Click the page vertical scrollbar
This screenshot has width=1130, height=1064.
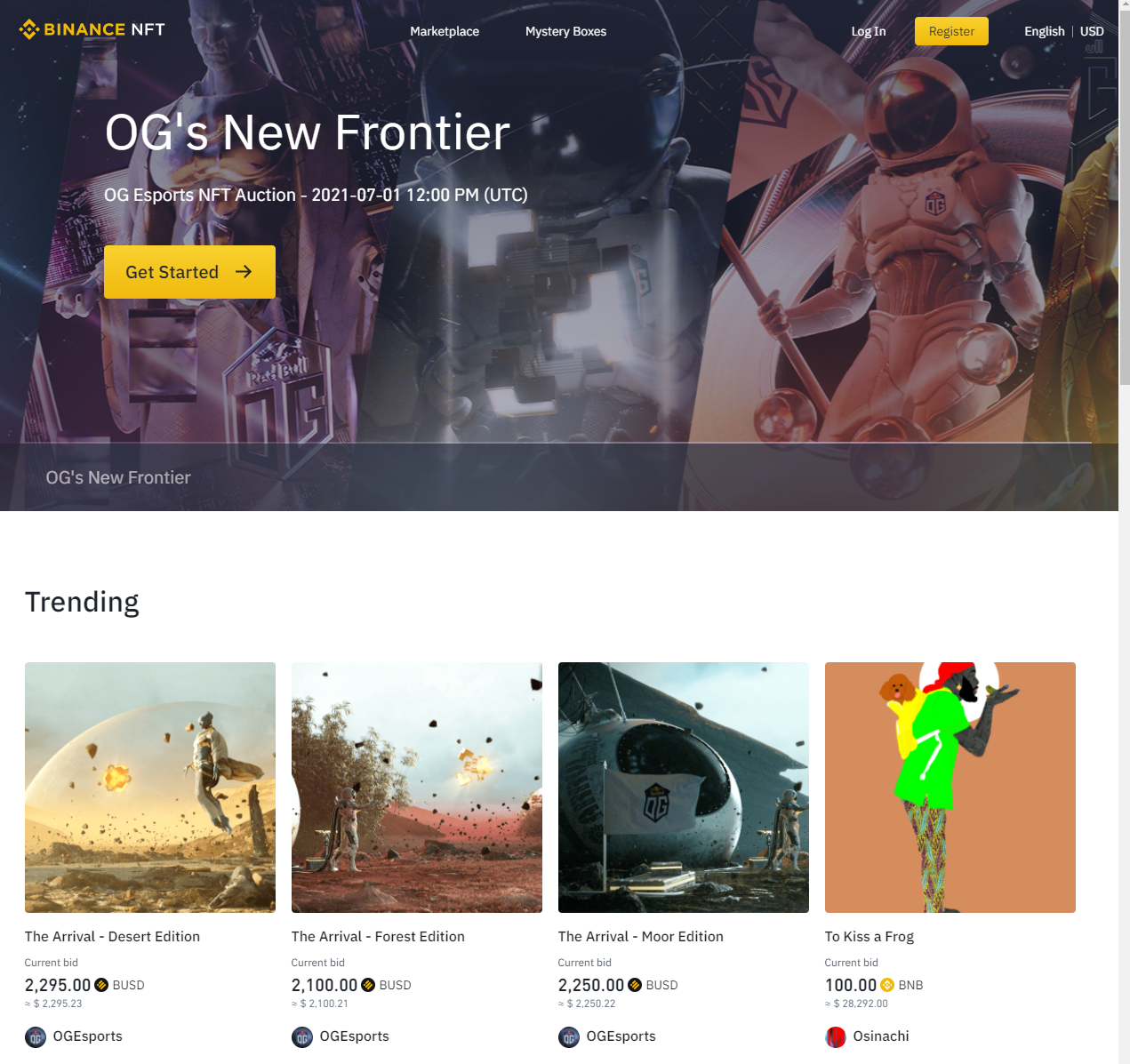pyautogui.click(x=1124, y=532)
